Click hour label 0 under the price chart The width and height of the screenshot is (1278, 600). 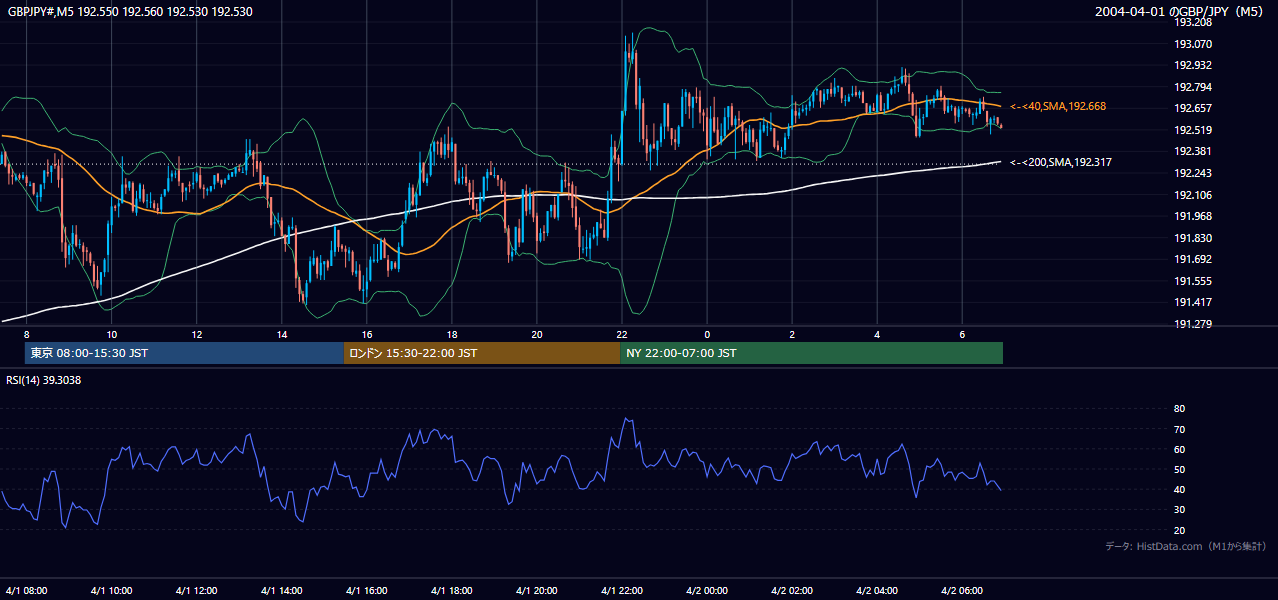[707, 334]
